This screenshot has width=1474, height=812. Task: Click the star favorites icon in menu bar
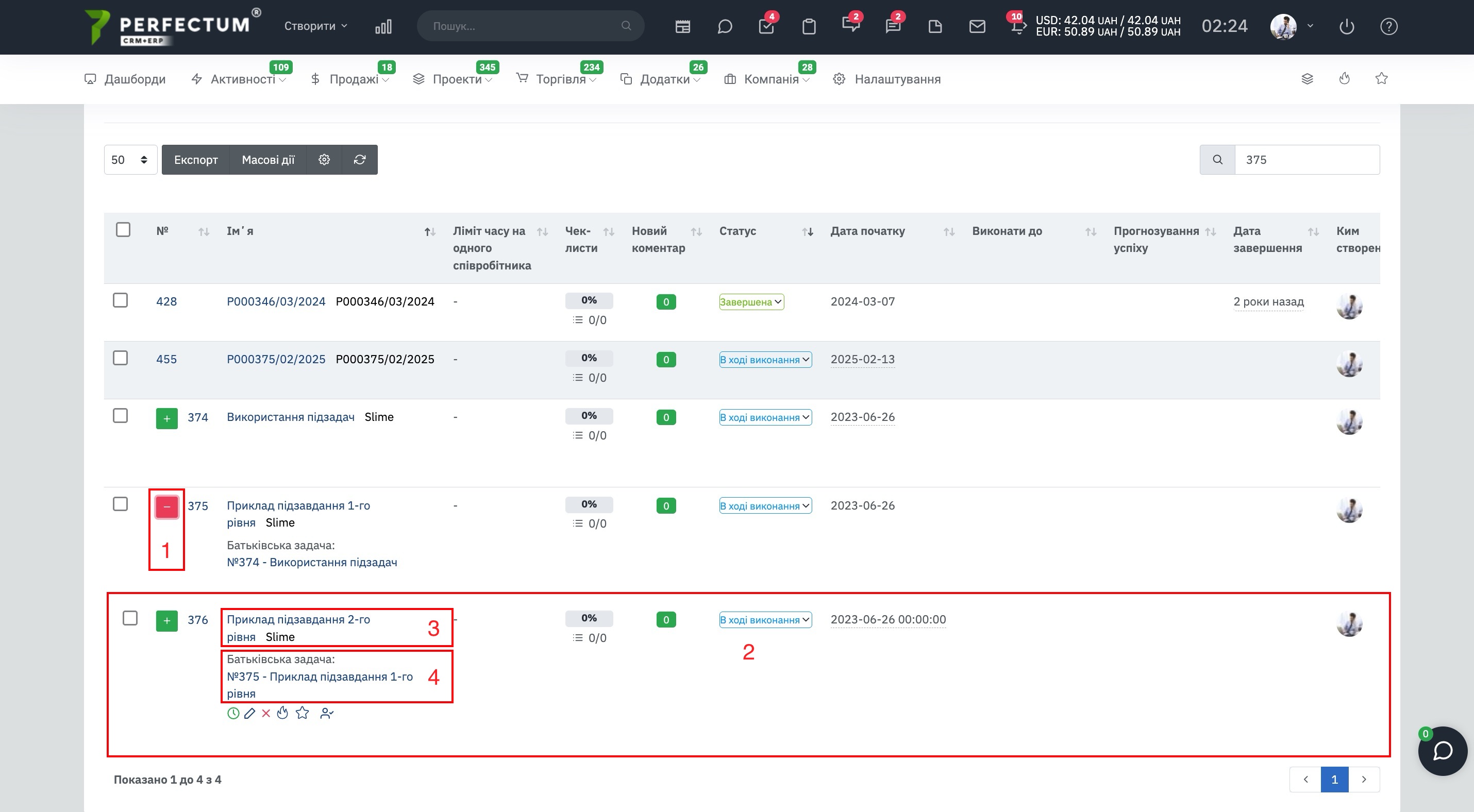pos(1381,78)
